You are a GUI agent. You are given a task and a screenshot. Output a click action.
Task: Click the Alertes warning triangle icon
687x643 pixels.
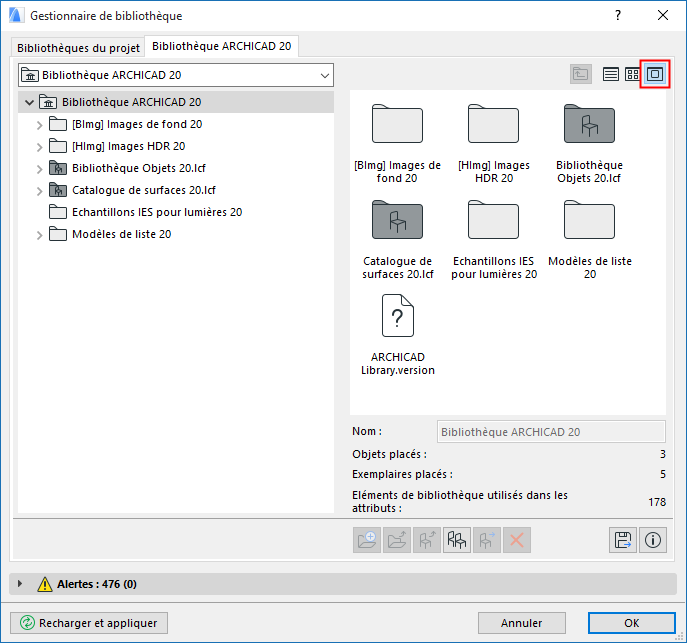click(45, 584)
